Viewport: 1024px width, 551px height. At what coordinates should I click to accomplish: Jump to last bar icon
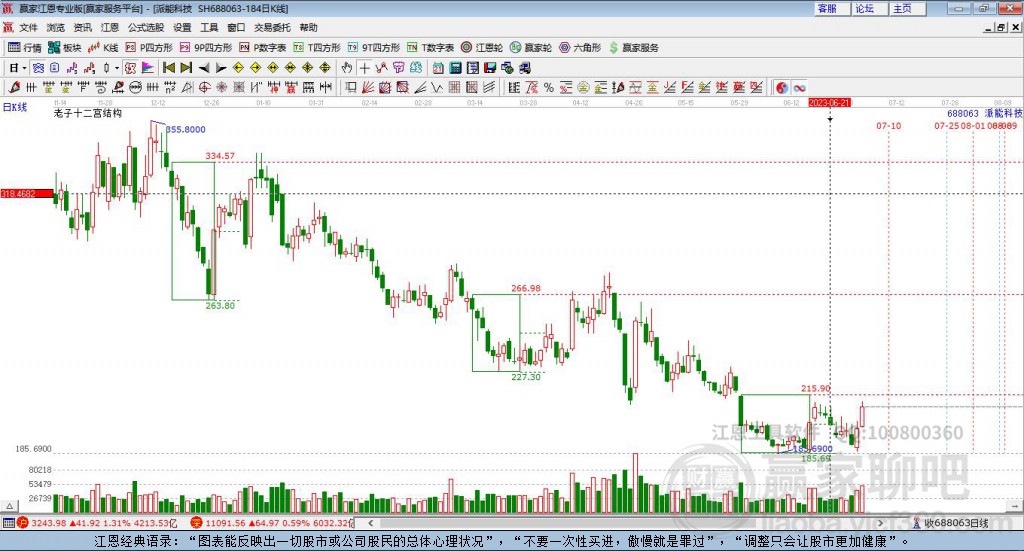point(186,68)
